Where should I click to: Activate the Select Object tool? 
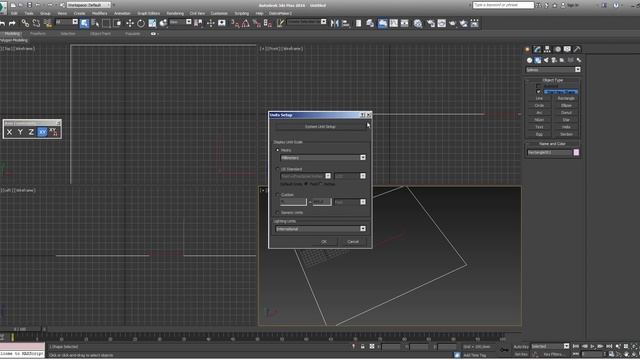(x=84, y=23)
